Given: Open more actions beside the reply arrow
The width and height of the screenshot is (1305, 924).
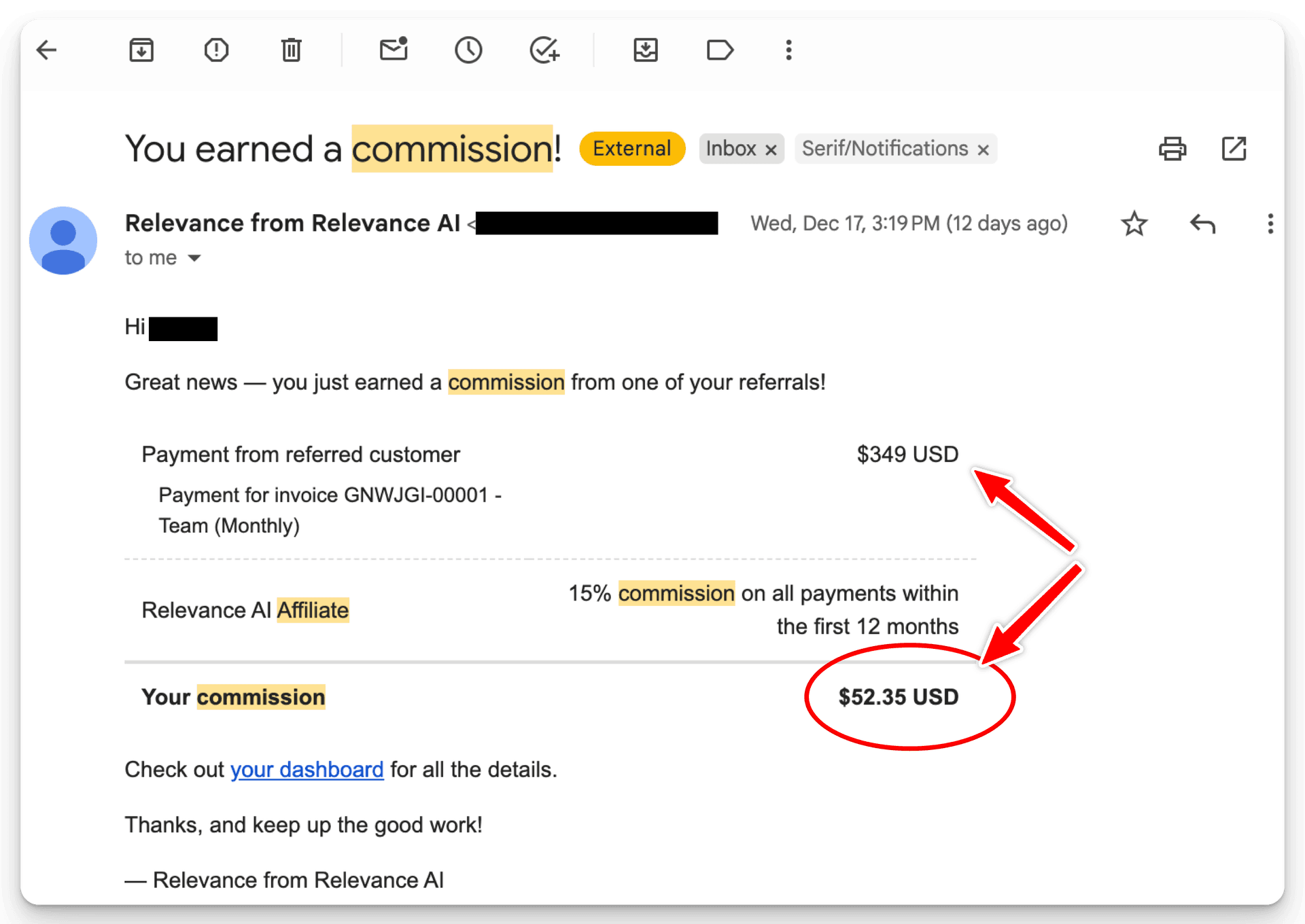Looking at the screenshot, I should [1270, 224].
